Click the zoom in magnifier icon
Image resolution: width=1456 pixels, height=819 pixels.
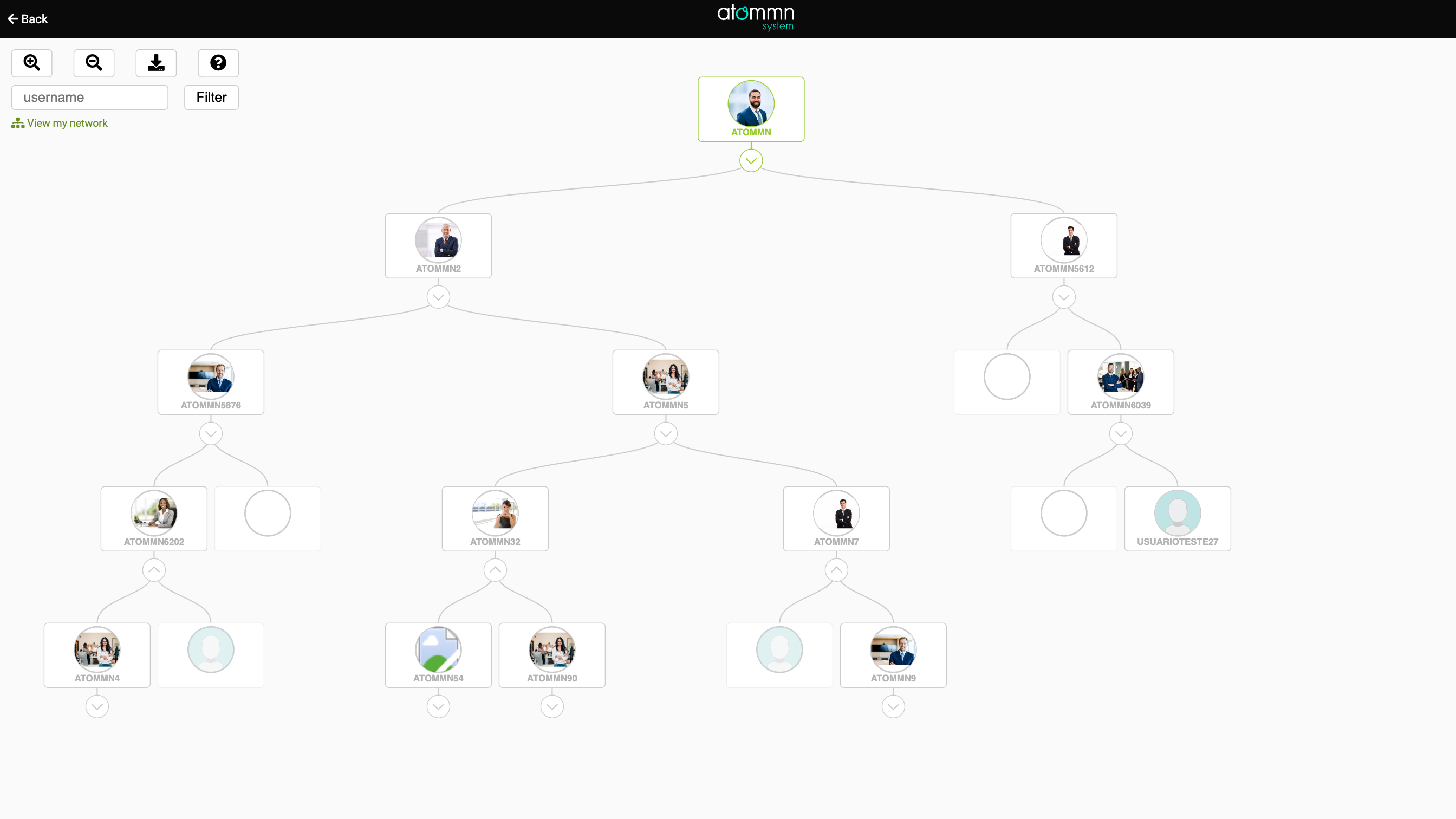point(32,63)
